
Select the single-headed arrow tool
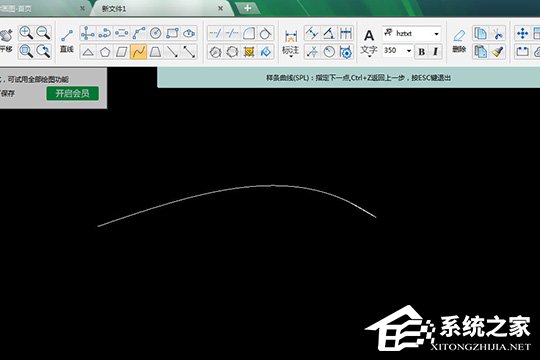(x=172, y=52)
